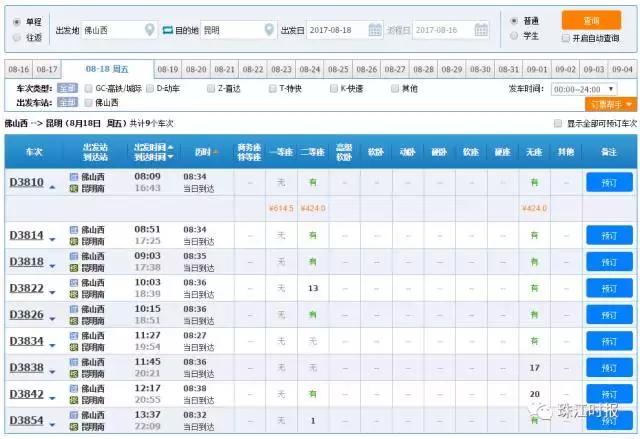Open train D3842 details link

pyautogui.click(x=27, y=394)
